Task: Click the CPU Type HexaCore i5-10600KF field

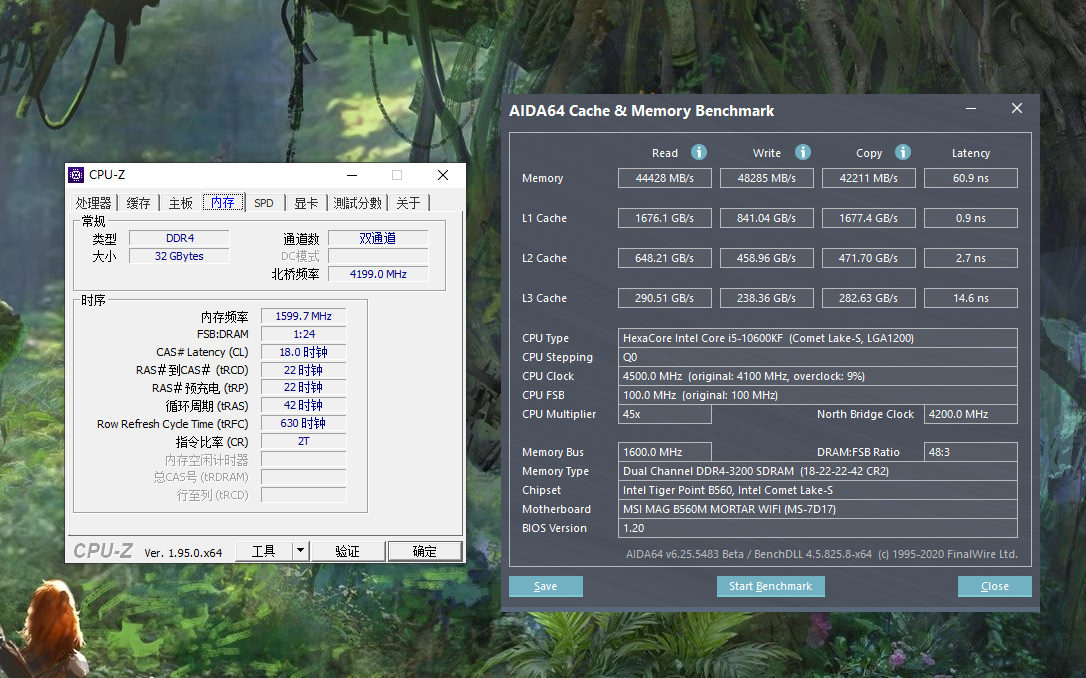Action: tap(818, 338)
